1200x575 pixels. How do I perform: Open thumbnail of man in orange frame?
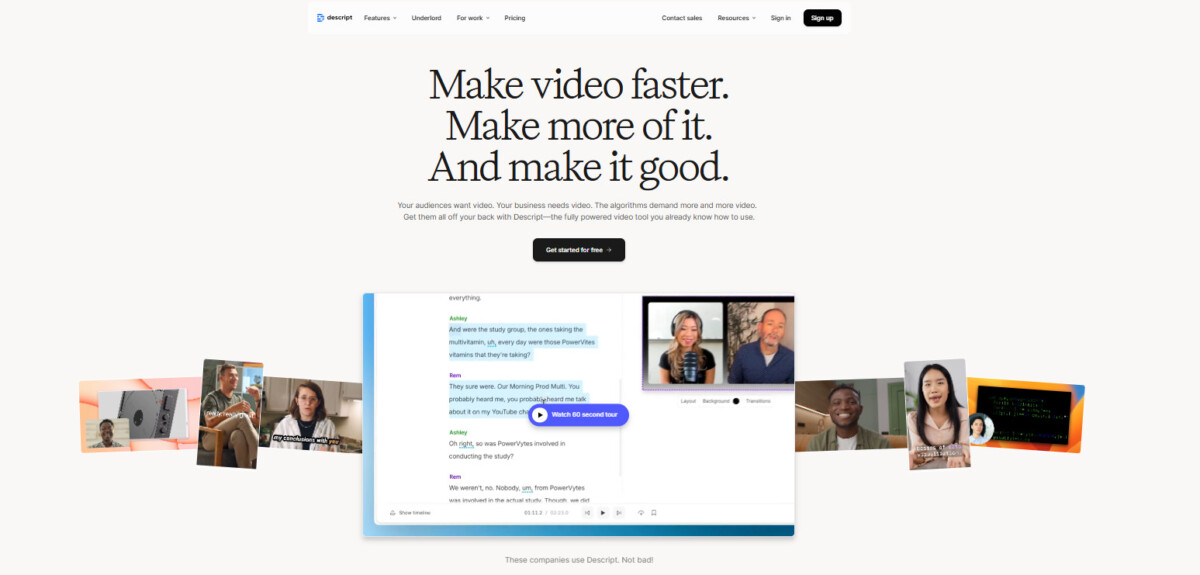138,415
